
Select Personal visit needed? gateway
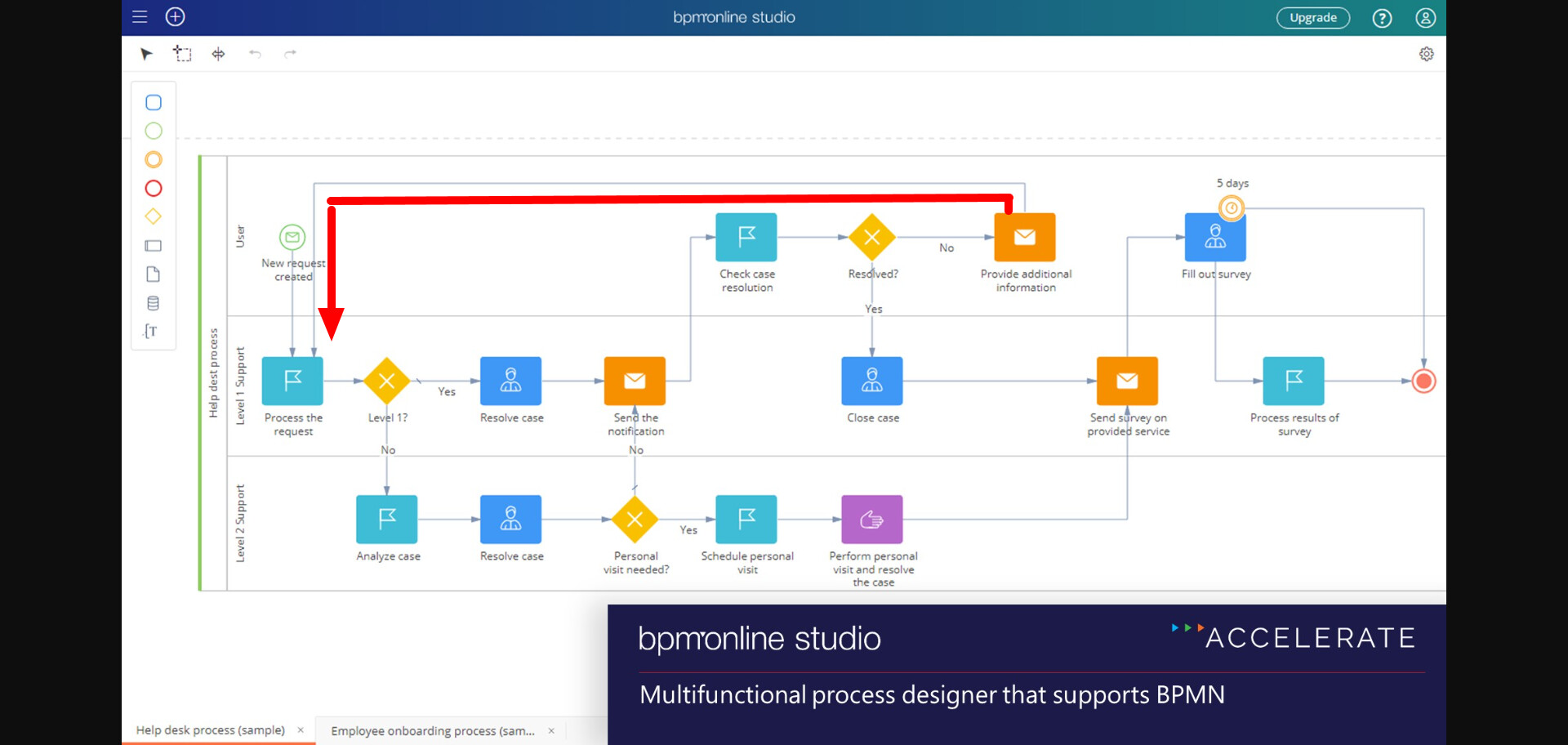pos(635,520)
